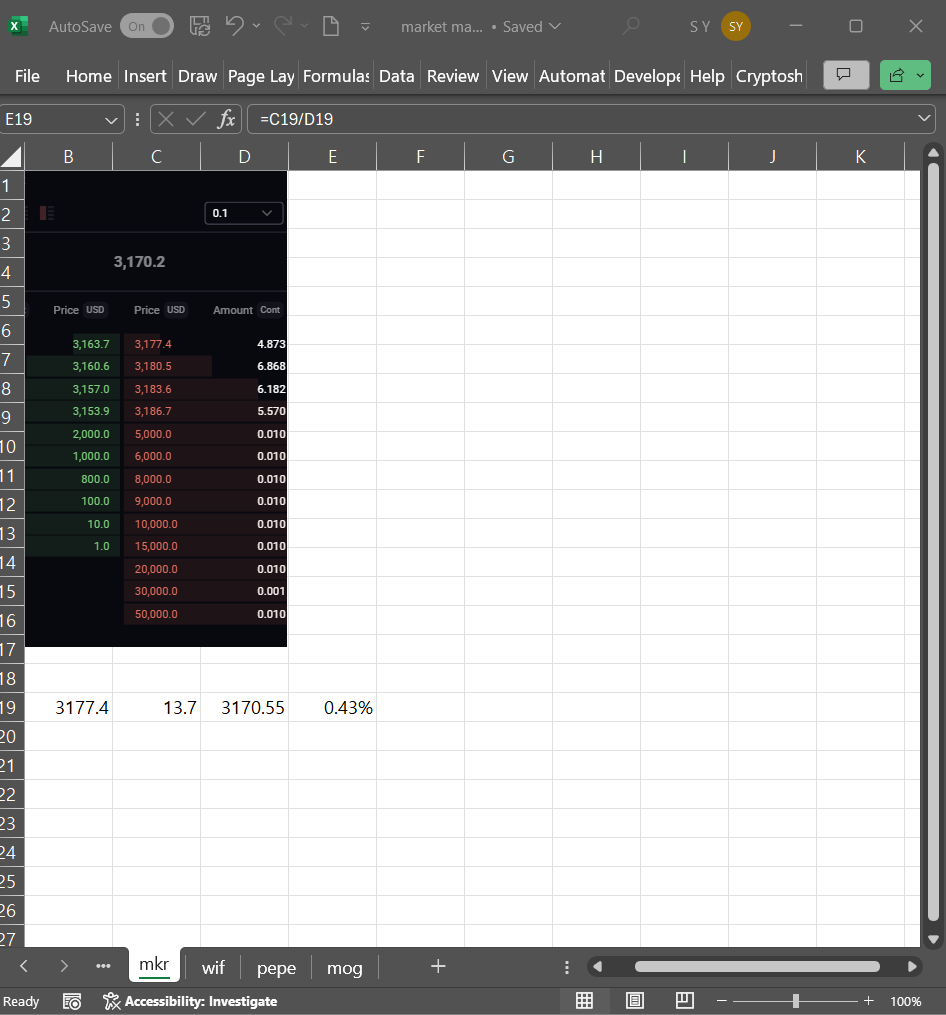Switch to the Review tab
946x1015 pixels.
[453, 76]
